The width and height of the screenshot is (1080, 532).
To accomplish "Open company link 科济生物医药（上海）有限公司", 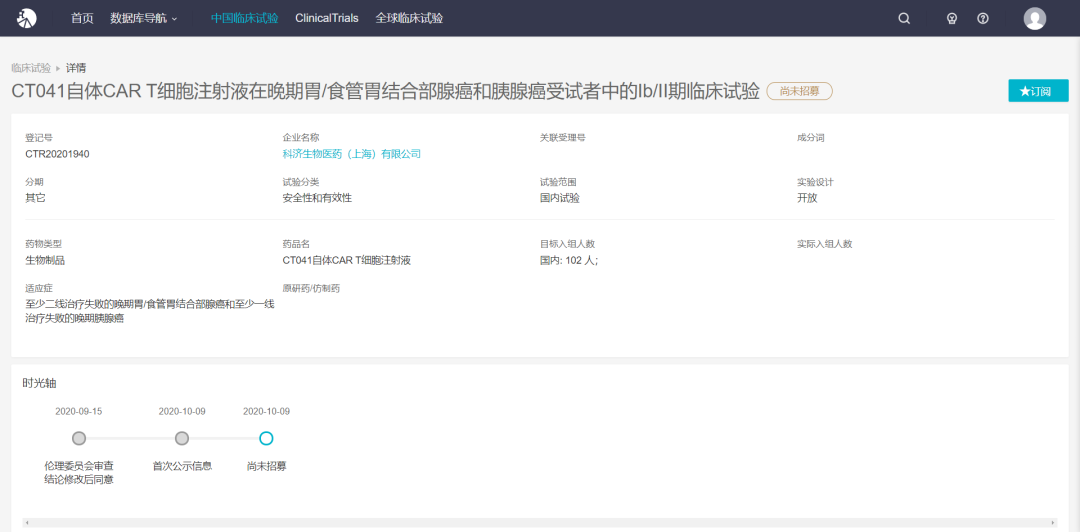I will pos(351,154).
